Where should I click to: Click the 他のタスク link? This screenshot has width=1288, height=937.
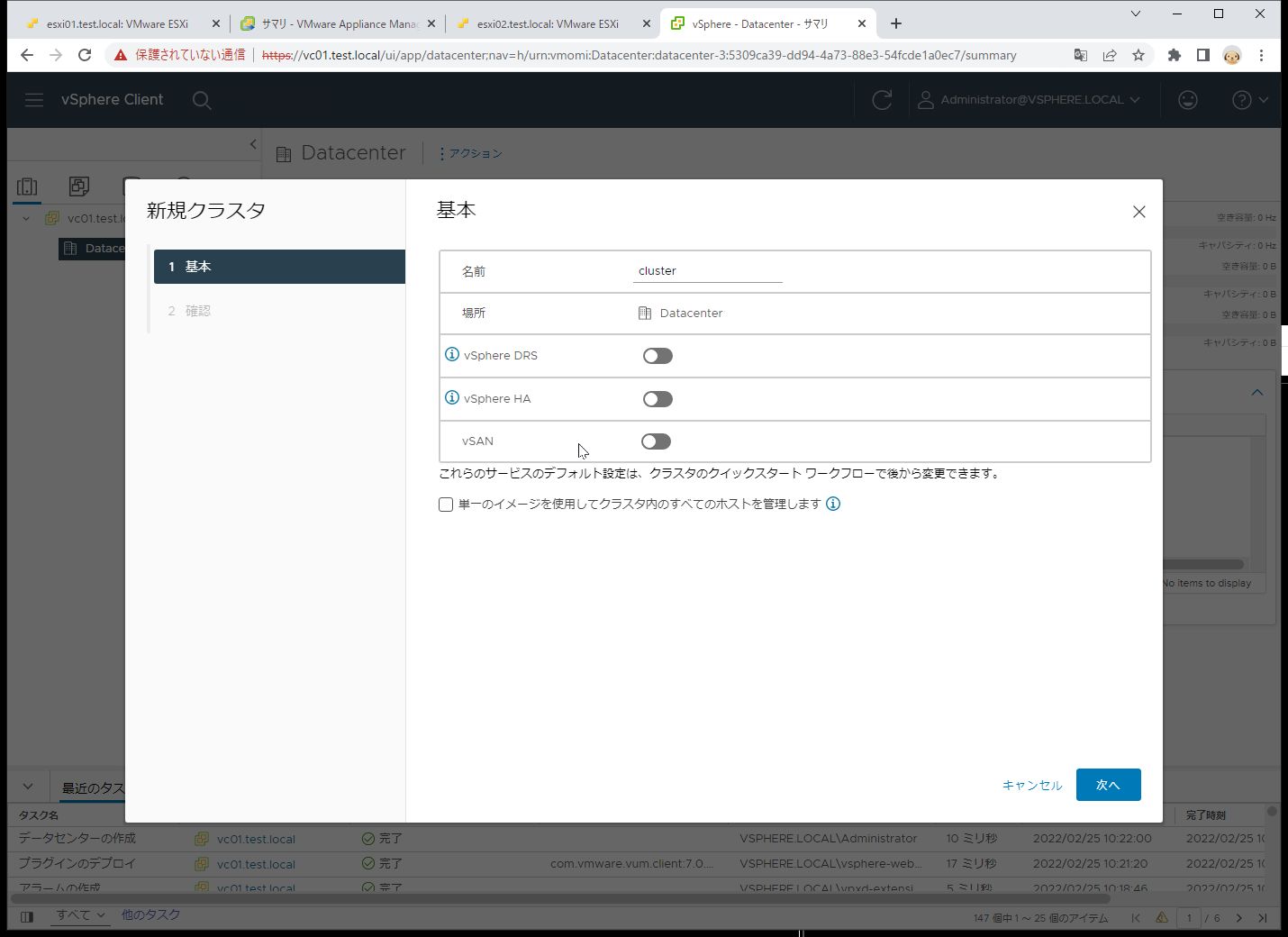[150, 915]
